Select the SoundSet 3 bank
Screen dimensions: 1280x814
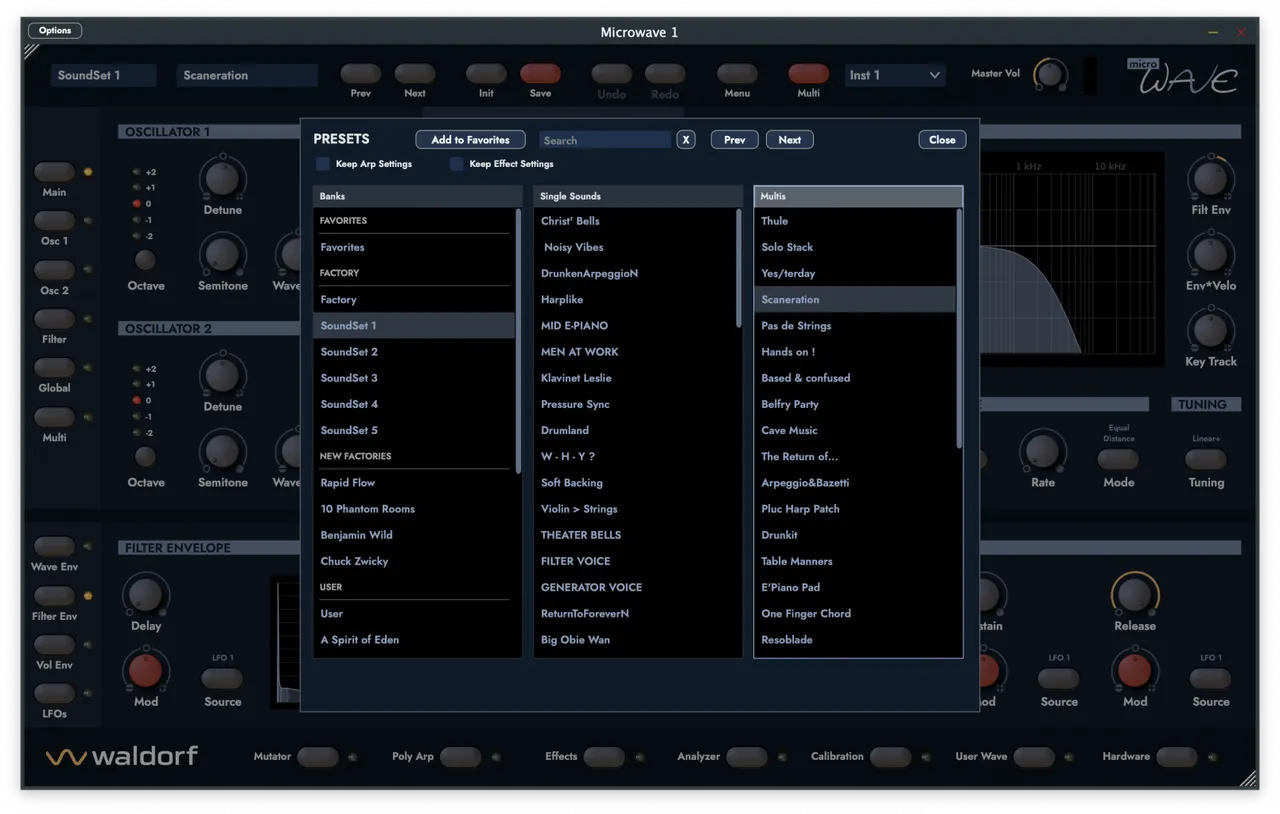[414, 378]
